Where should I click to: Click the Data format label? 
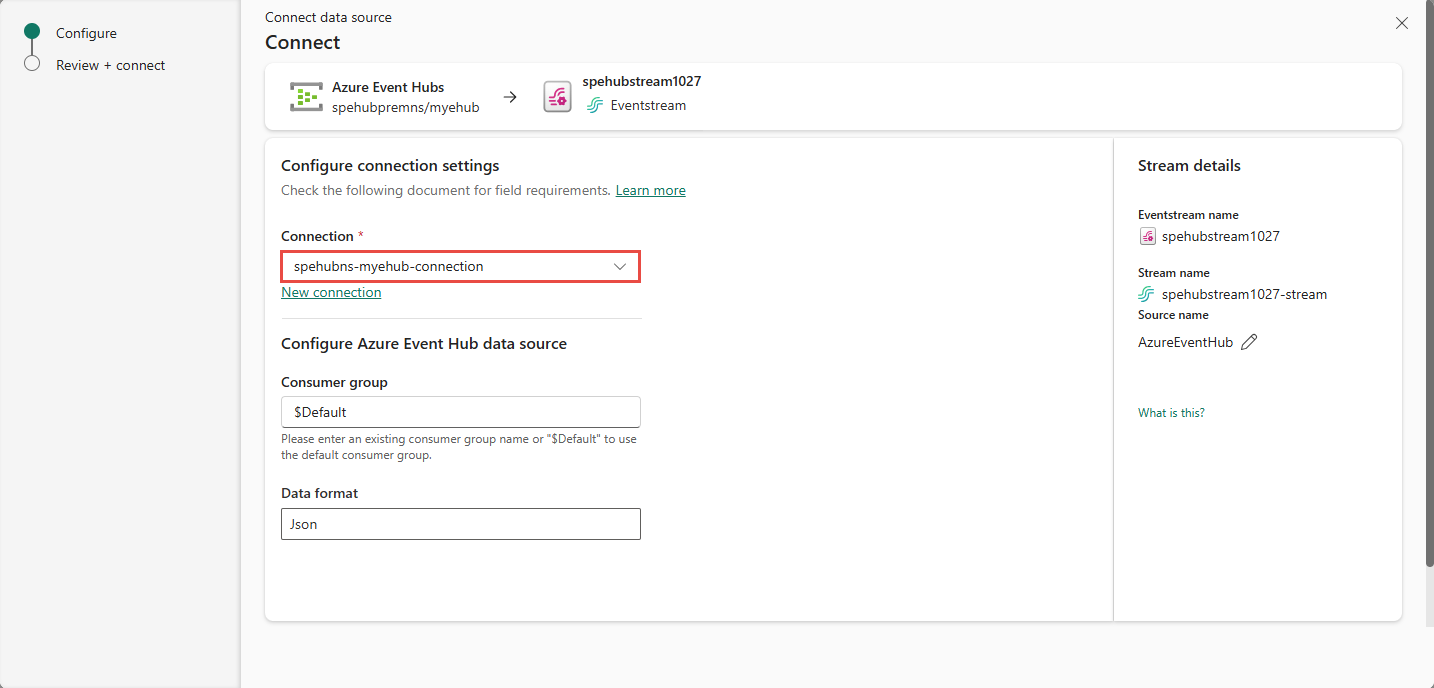point(319,493)
